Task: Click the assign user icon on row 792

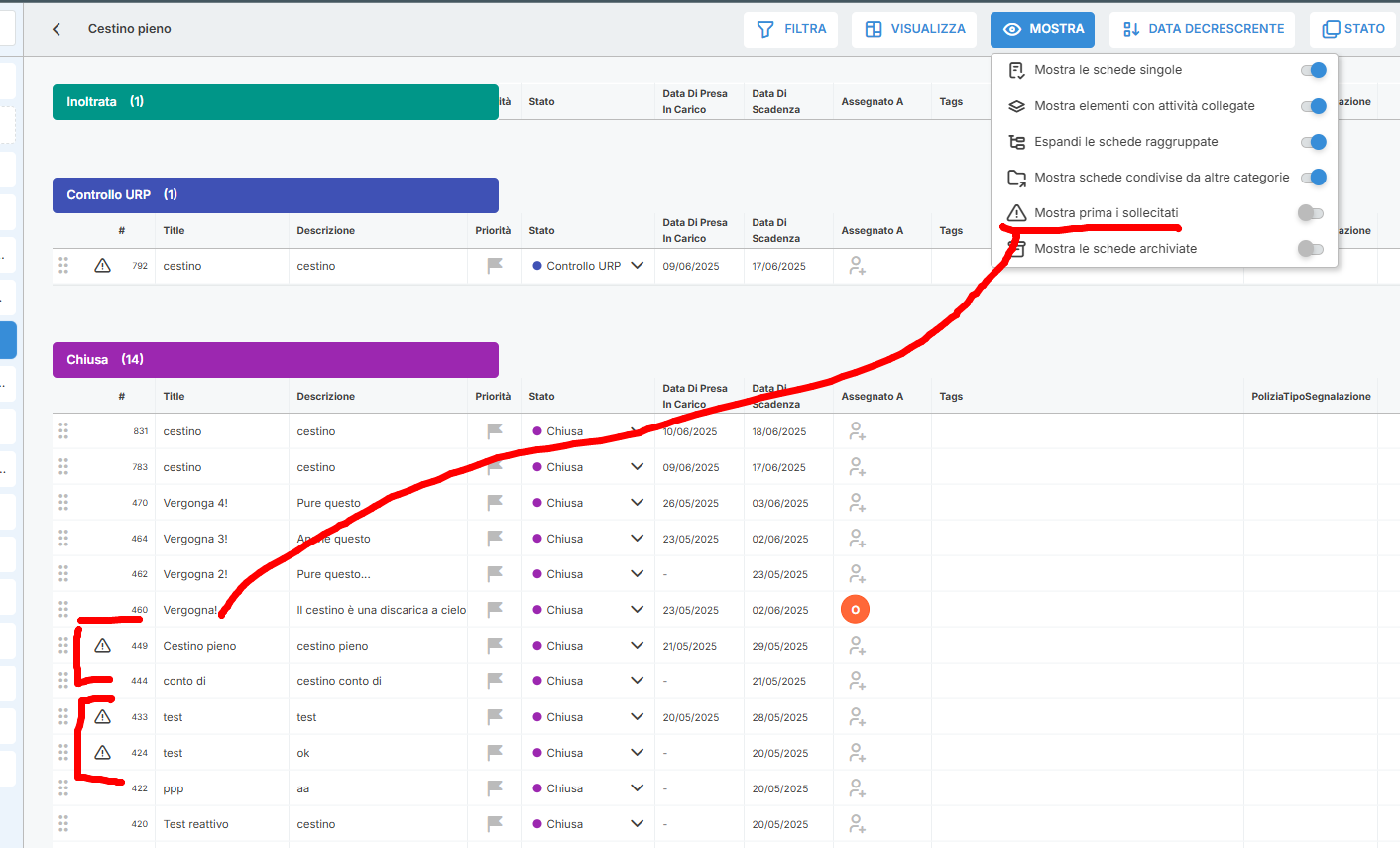Action: 857,266
